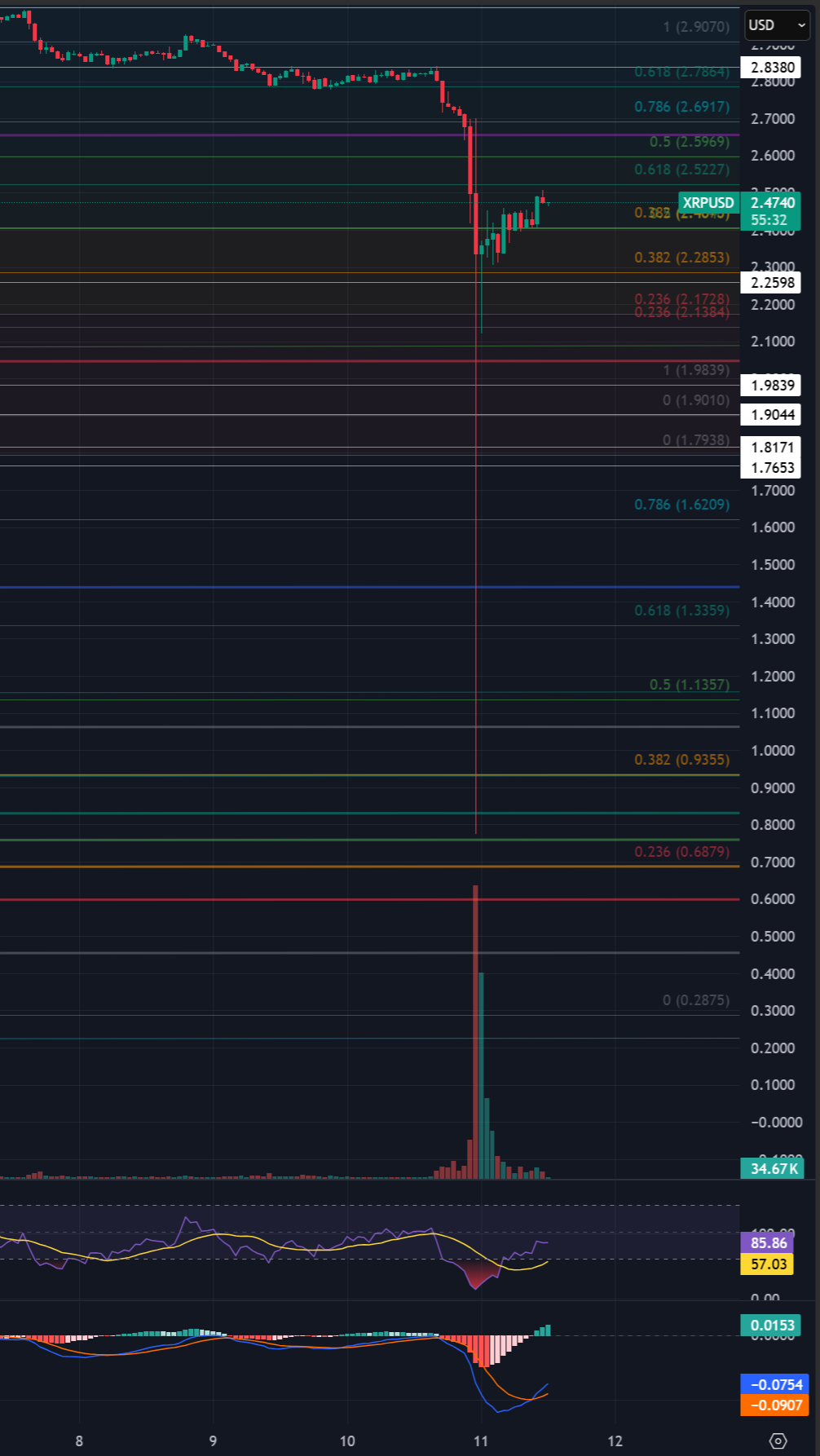Screen dimensions: 820x1456
Task: Click the 0.0153 MACD histogram value tag
Action: 772,1326
